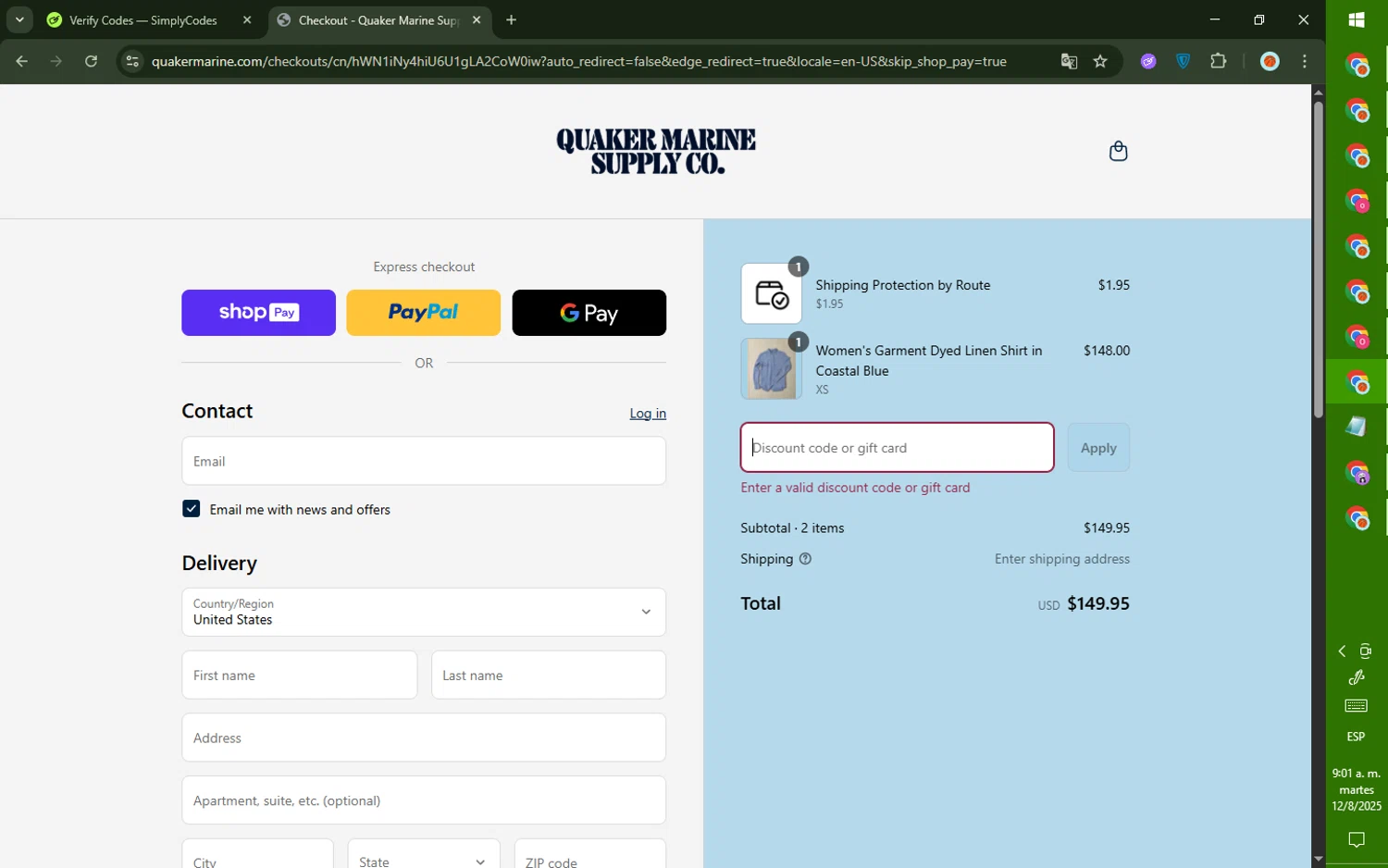1388x868 pixels.
Task: Open the touch keyboard tray icon
Action: point(1357,706)
